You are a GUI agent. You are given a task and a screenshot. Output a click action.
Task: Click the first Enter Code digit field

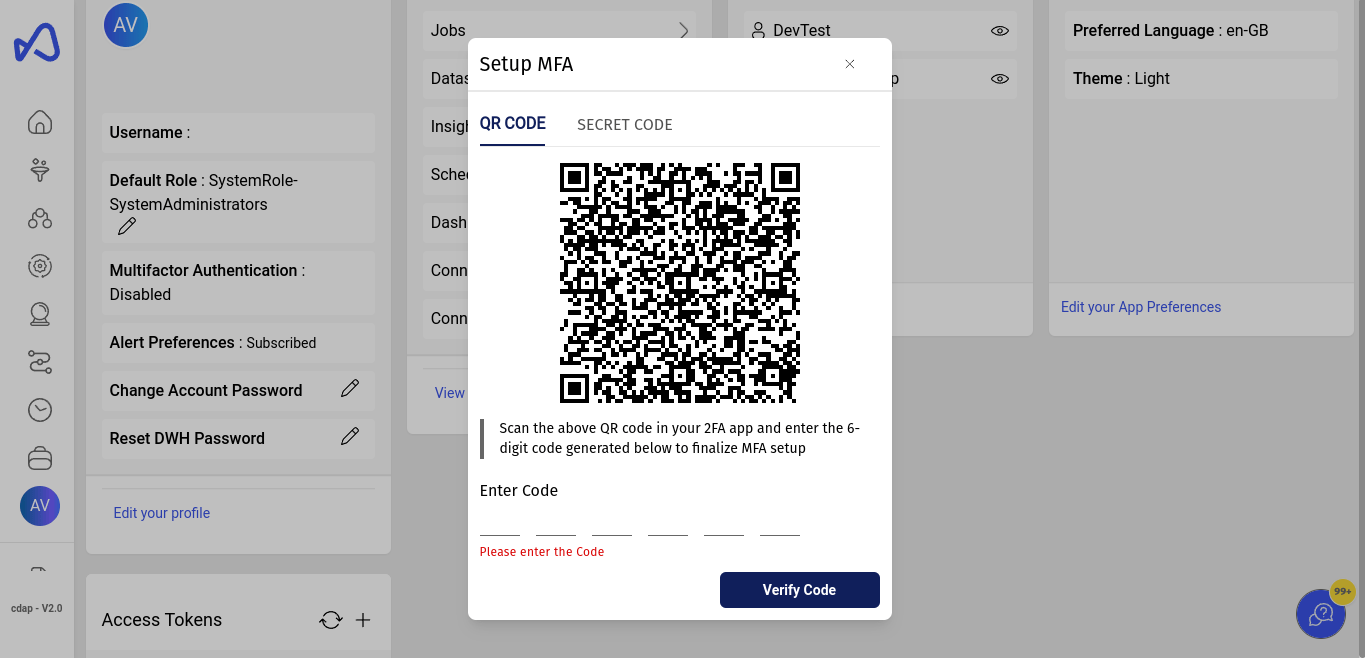coord(500,523)
